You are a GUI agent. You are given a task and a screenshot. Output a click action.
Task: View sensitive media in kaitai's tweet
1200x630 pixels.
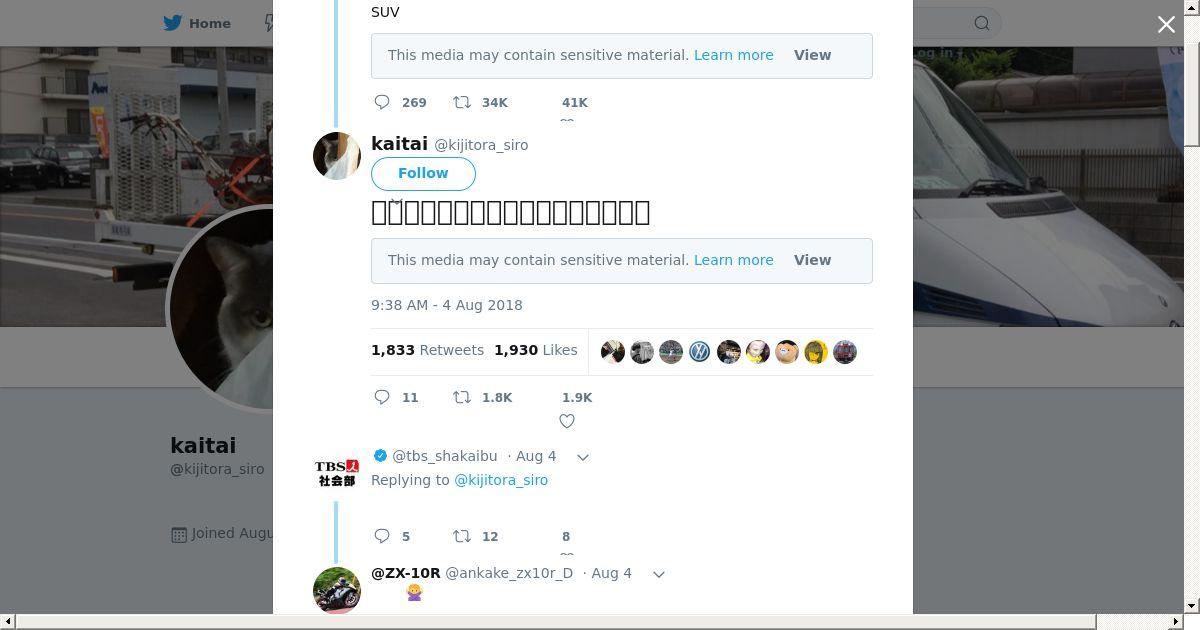pyautogui.click(x=812, y=260)
